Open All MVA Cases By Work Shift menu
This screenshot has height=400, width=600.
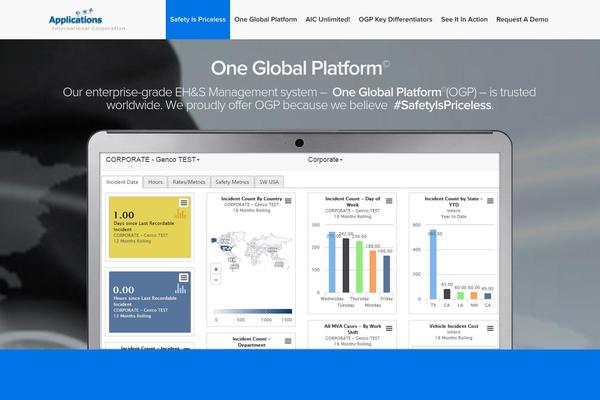[x=389, y=328]
